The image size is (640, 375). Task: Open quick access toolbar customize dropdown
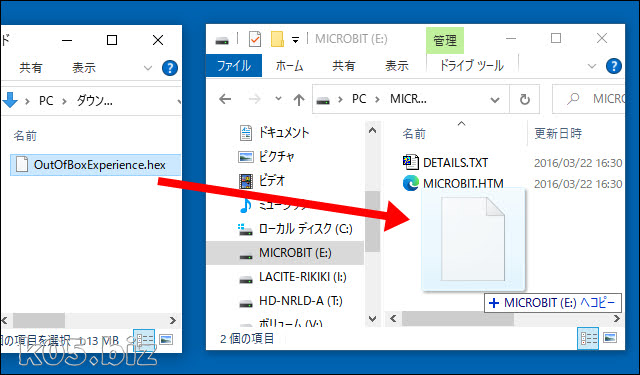296,40
